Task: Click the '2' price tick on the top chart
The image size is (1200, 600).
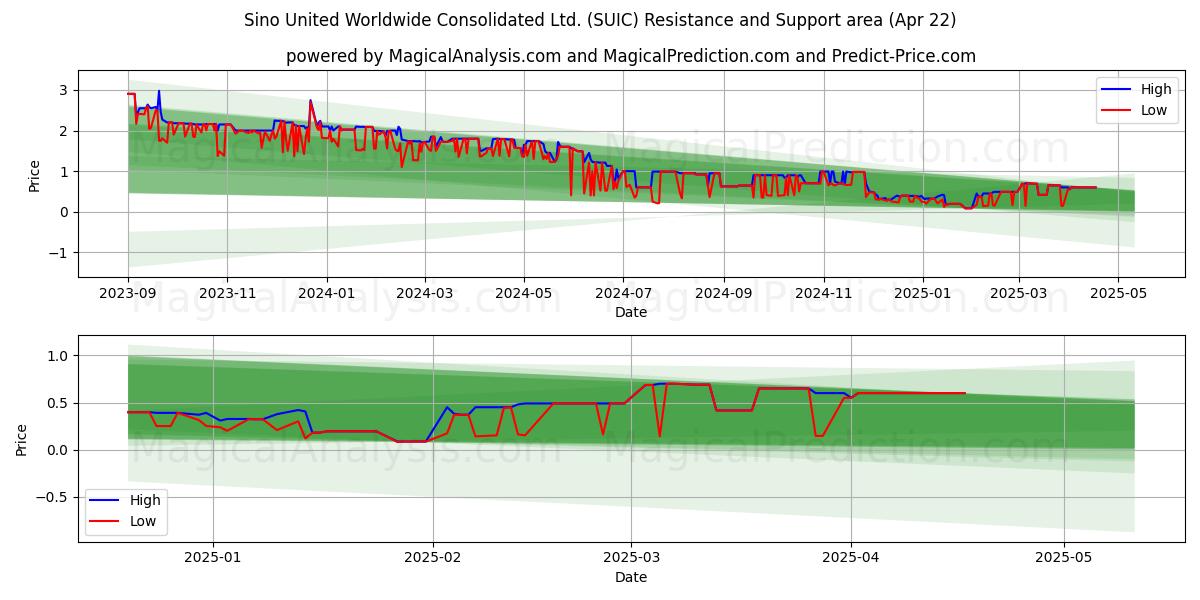Action: [63, 131]
